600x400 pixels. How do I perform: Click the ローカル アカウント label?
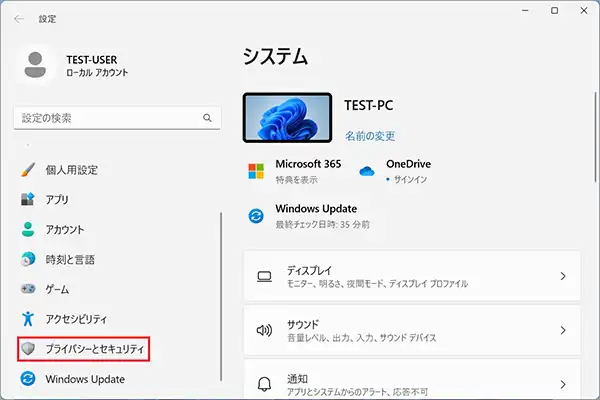pyautogui.click(x=97, y=73)
